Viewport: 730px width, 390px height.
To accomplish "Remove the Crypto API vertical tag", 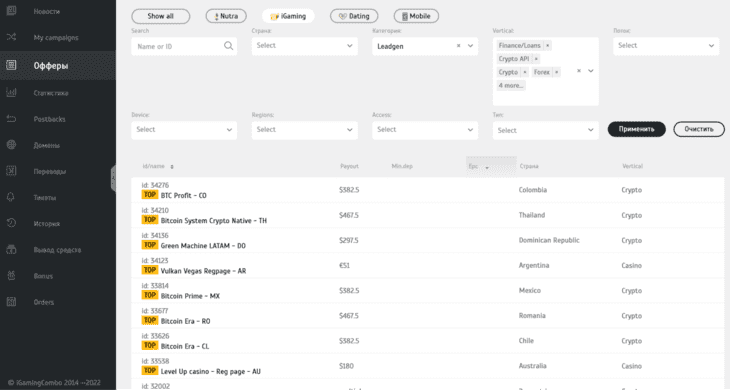I will pos(536,59).
